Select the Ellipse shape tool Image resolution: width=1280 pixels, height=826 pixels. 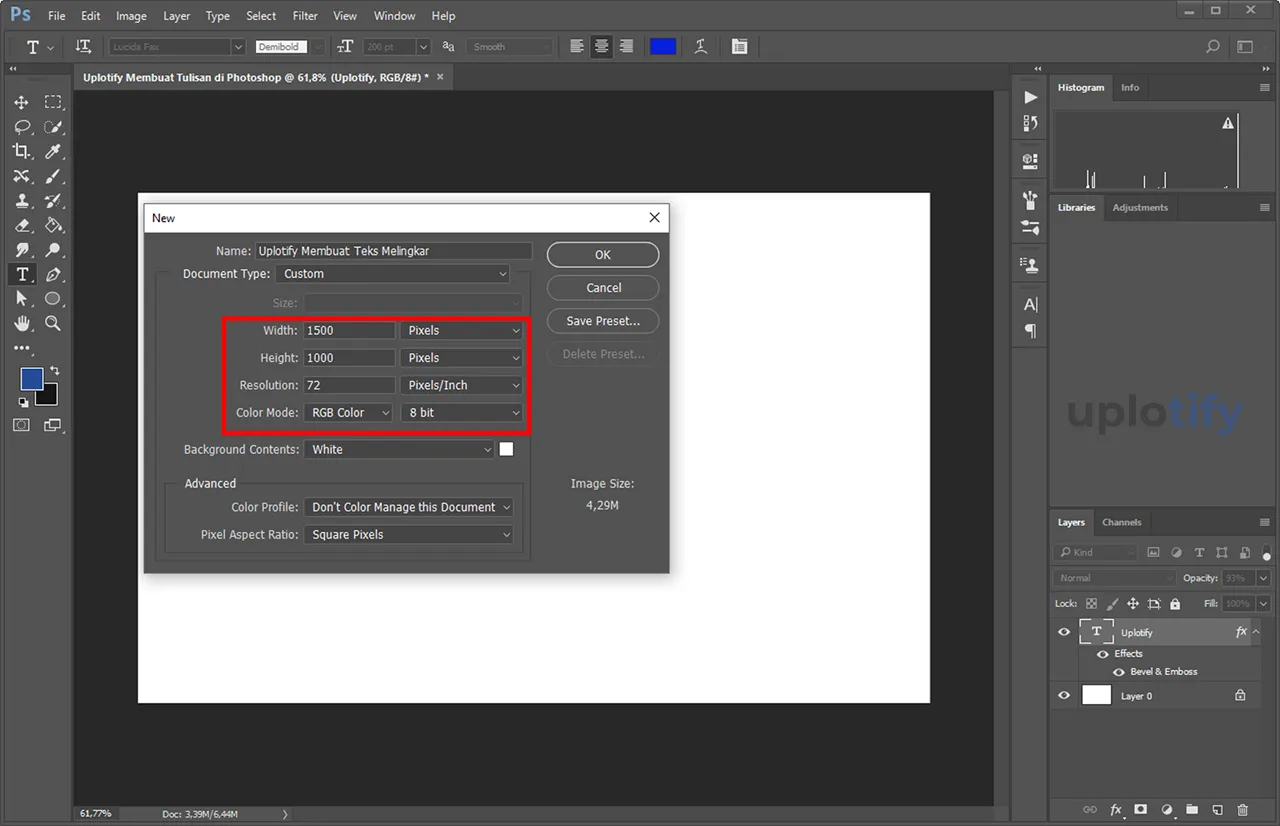tap(53, 299)
